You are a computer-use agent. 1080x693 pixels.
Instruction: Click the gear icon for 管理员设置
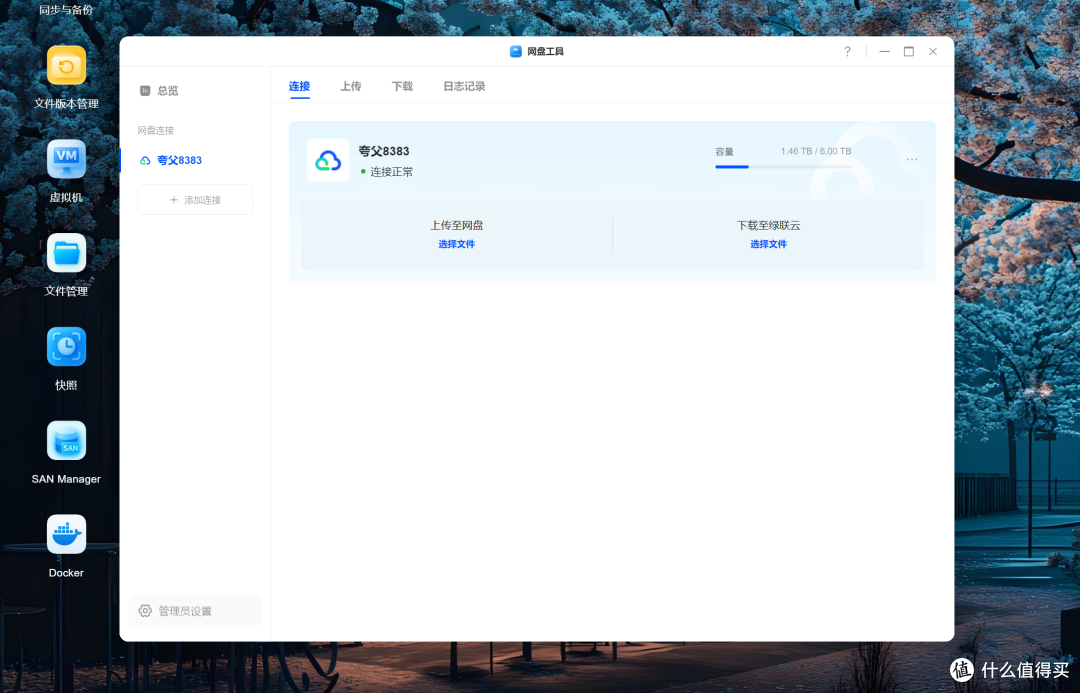[x=145, y=611]
